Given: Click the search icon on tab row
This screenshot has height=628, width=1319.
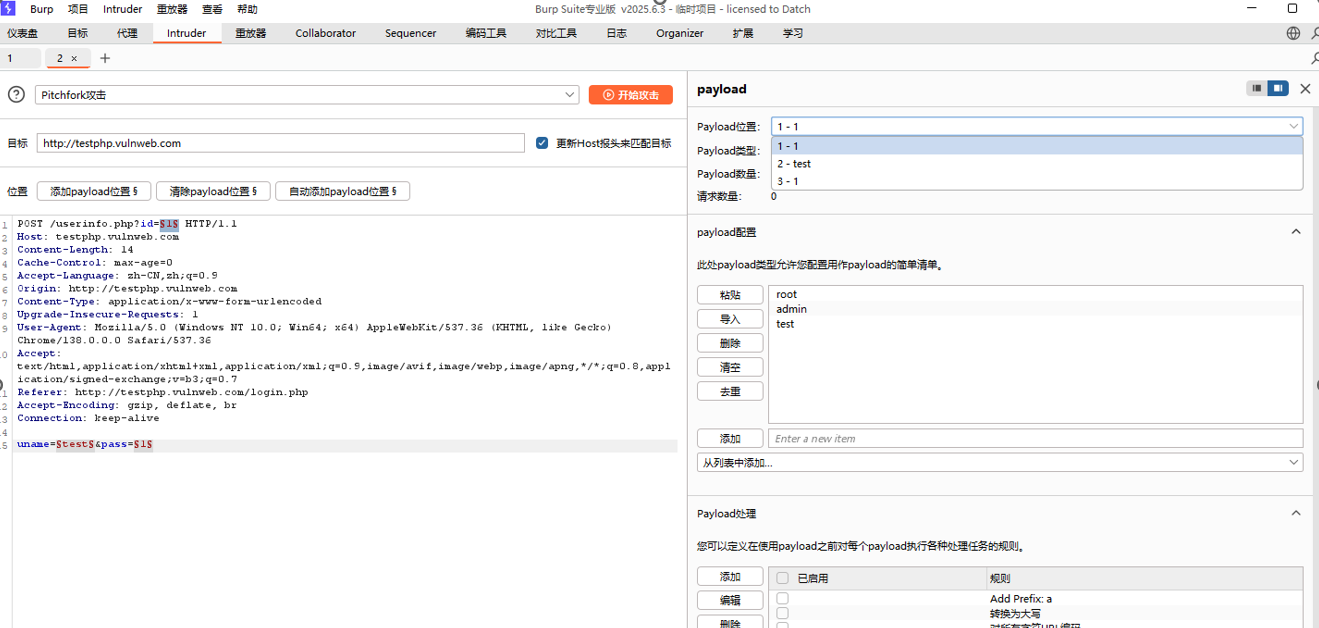Looking at the screenshot, I should click(x=1313, y=59).
